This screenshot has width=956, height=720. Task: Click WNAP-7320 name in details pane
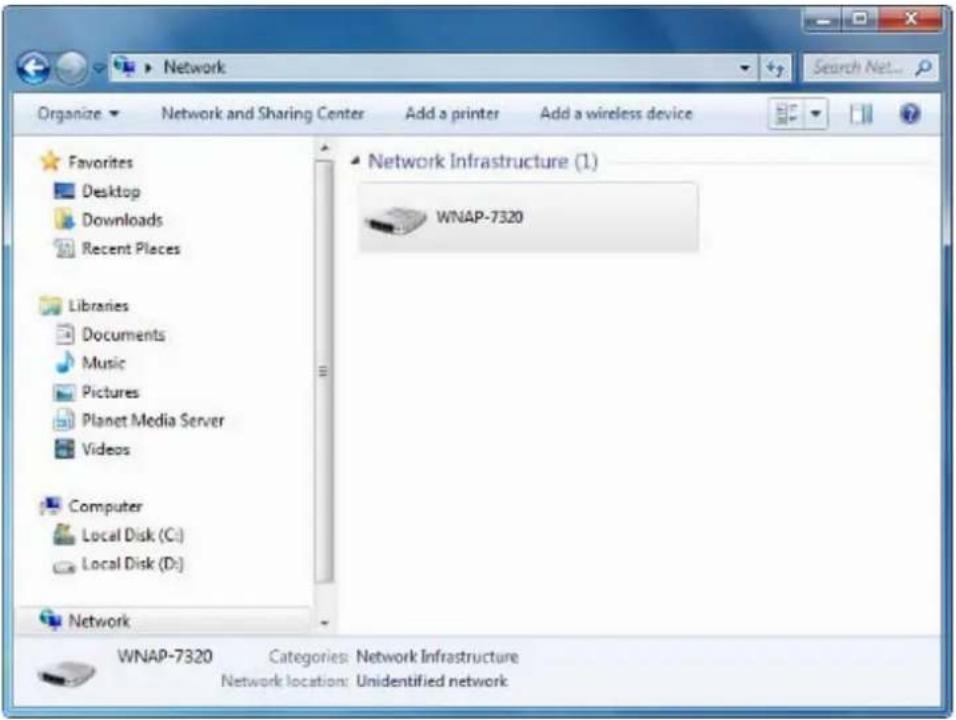click(165, 657)
